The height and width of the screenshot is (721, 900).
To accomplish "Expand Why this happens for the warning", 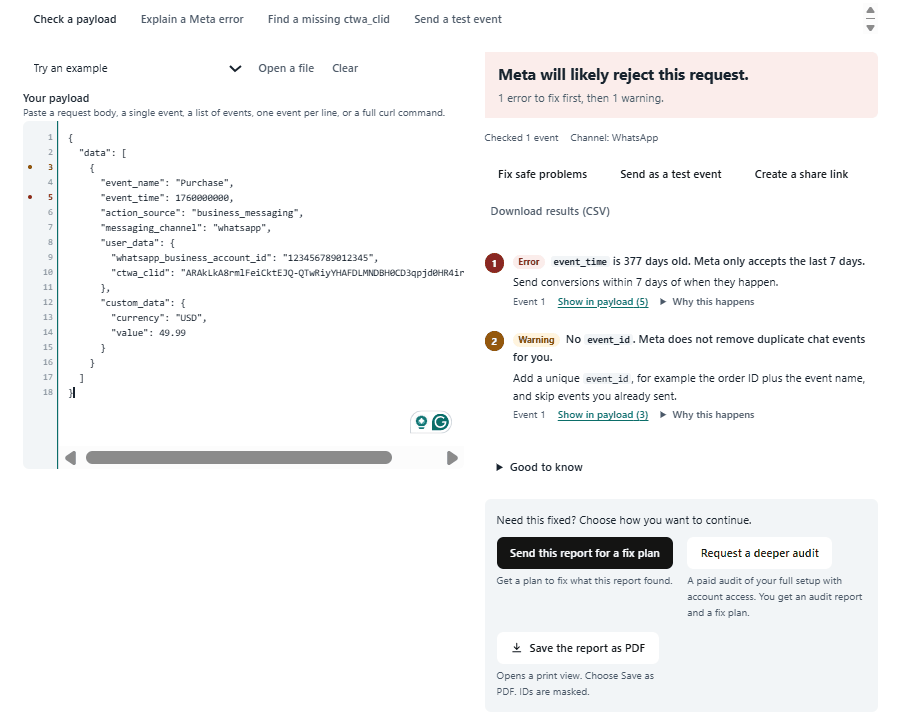I will point(707,415).
